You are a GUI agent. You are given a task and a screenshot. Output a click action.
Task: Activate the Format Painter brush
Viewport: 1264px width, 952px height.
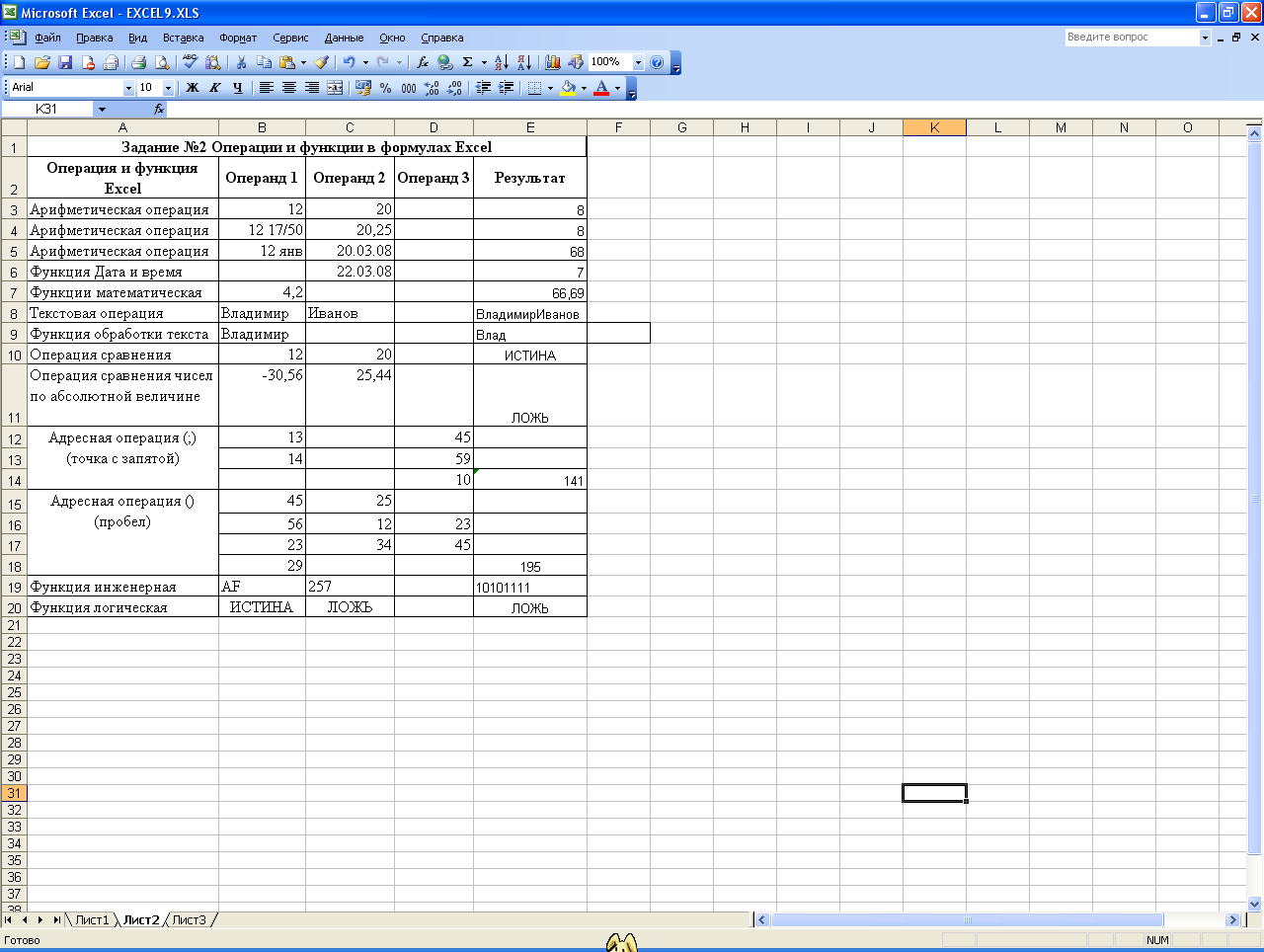coord(322,62)
